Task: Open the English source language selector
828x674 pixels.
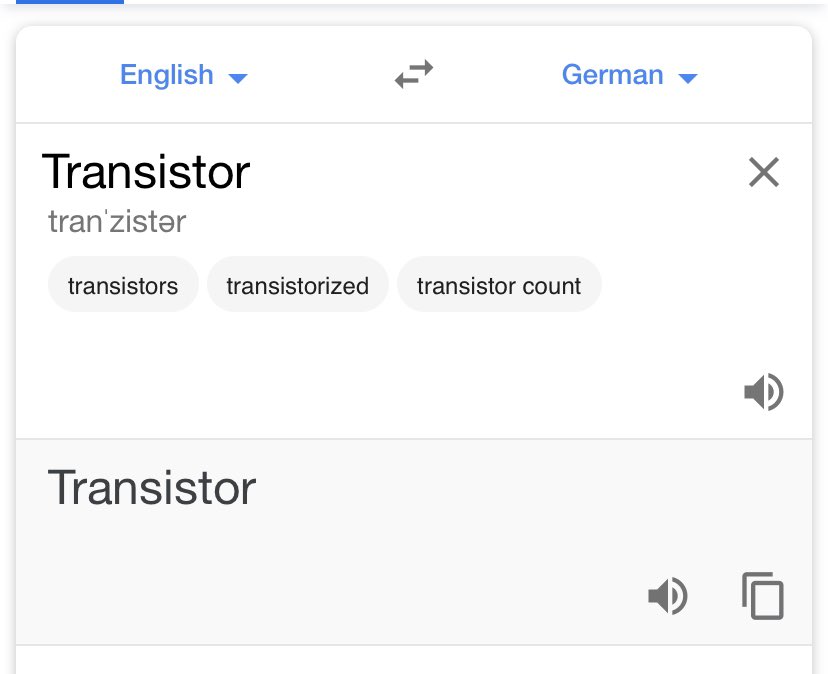Action: [x=167, y=76]
